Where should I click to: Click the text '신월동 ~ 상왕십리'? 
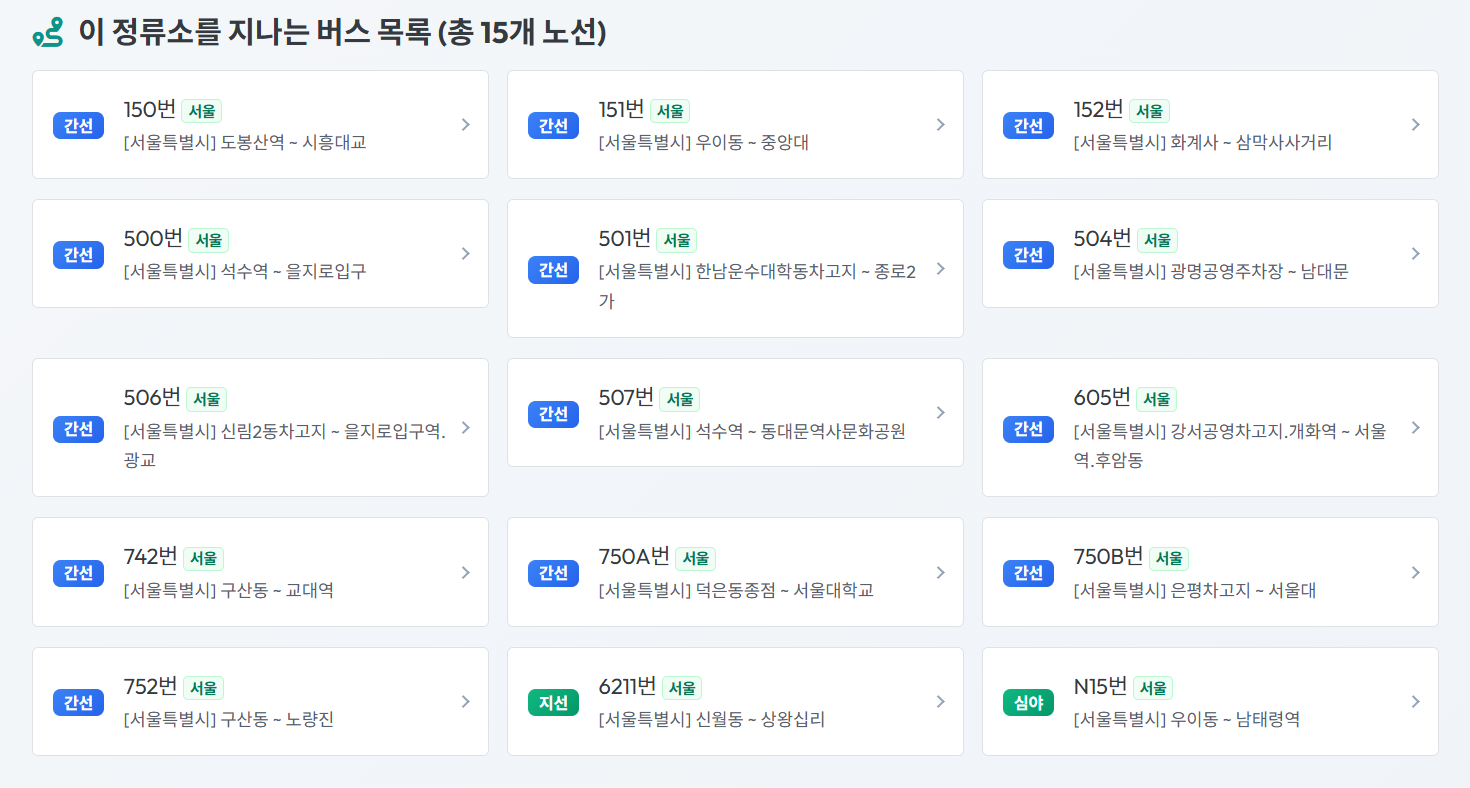(760, 719)
